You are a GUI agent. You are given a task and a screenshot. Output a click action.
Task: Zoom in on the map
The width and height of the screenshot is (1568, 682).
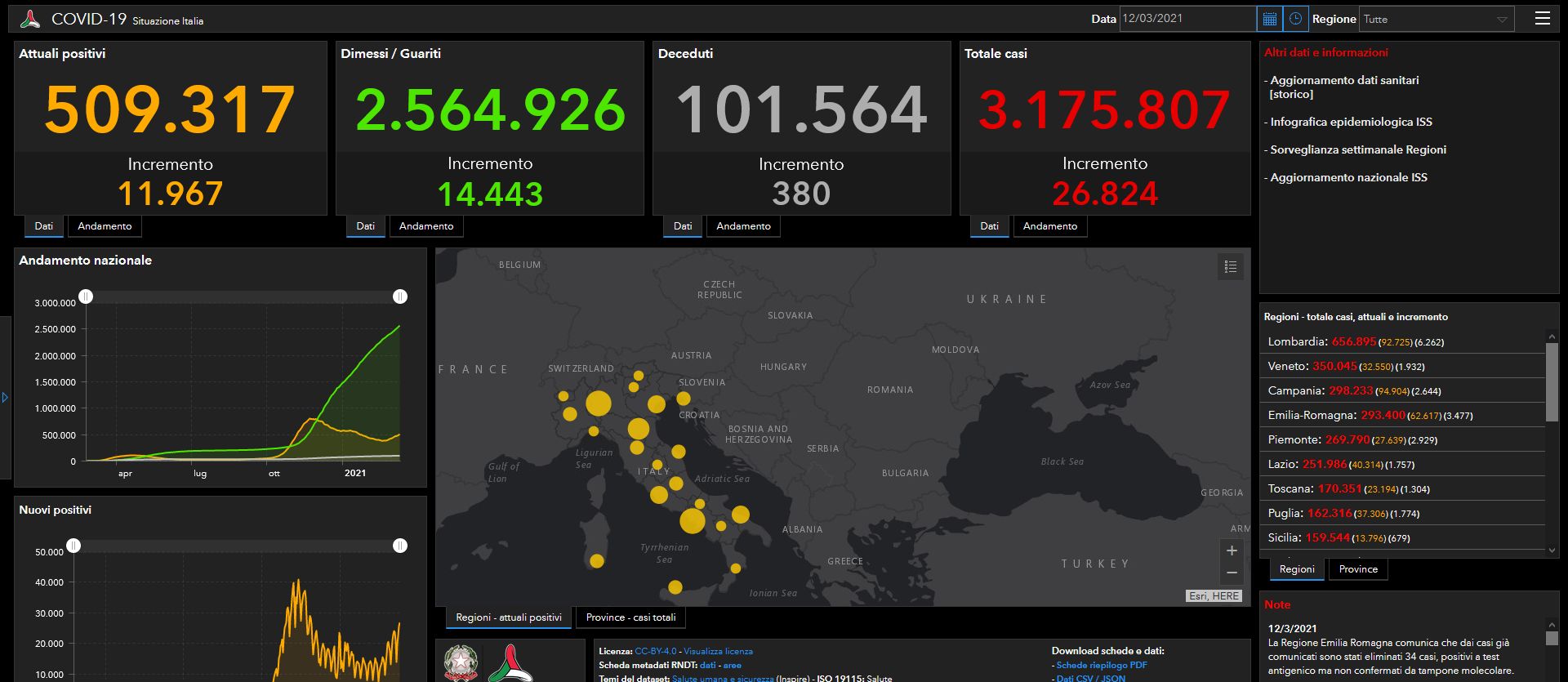pos(1232,551)
